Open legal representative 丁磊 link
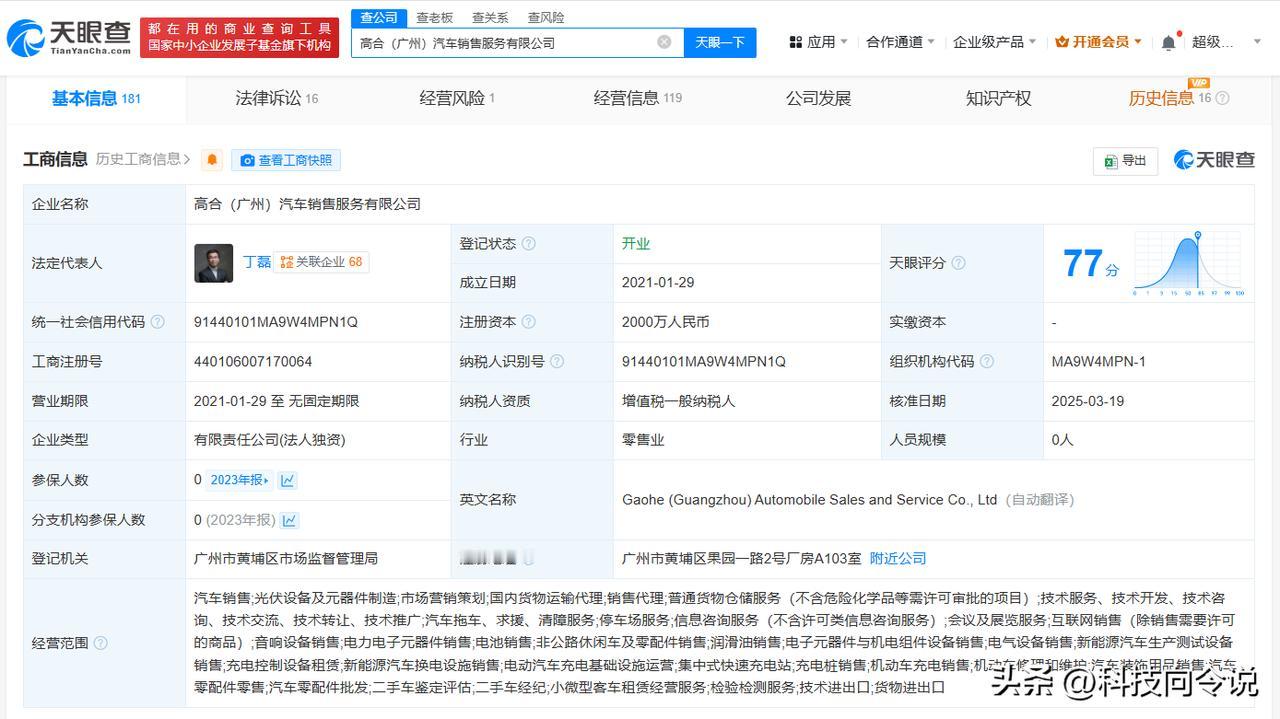This screenshot has width=1280, height=719. pyautogui.click(x=257, y=262)
